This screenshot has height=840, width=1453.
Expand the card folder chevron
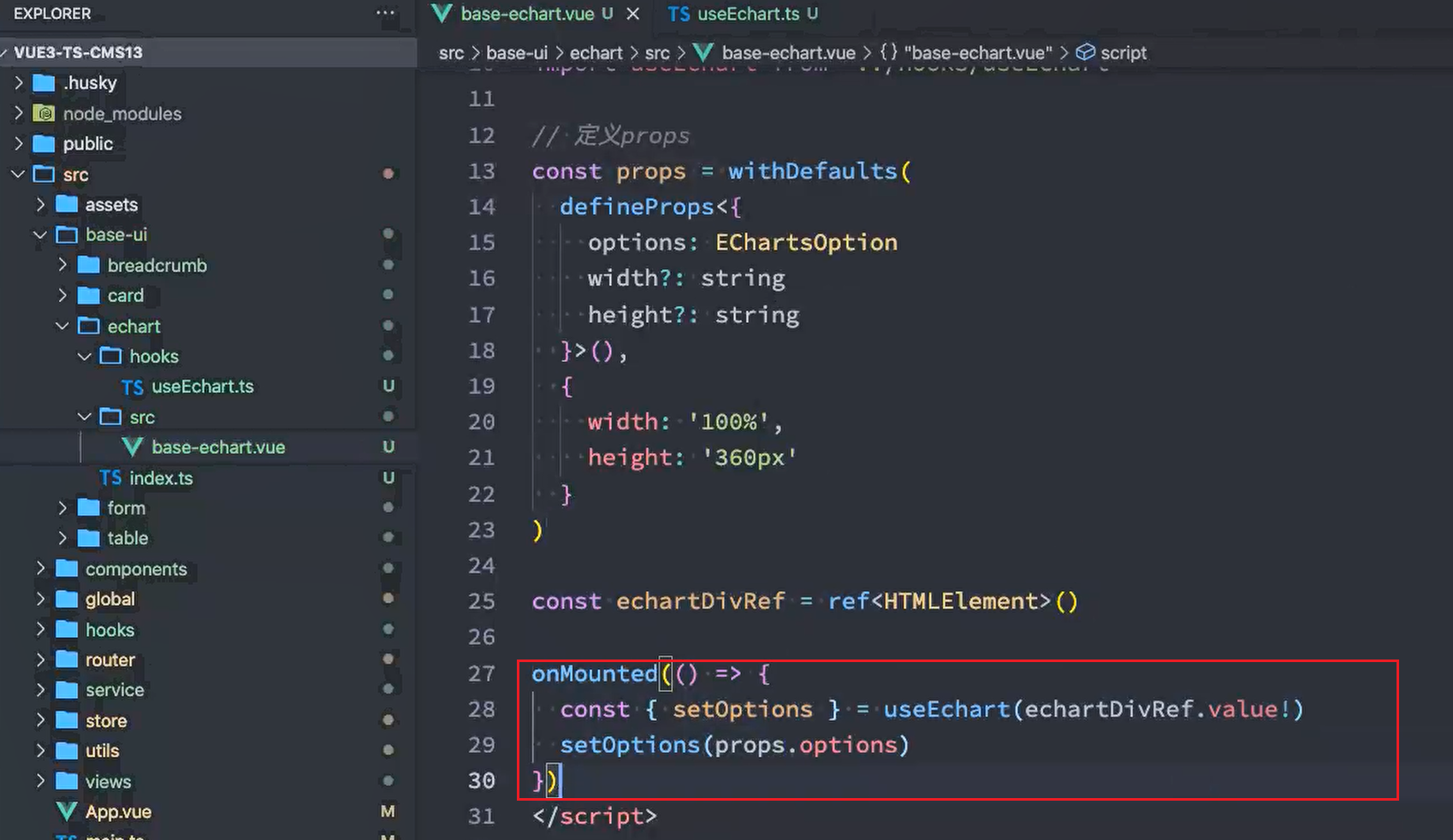click(x=62, y=295)
